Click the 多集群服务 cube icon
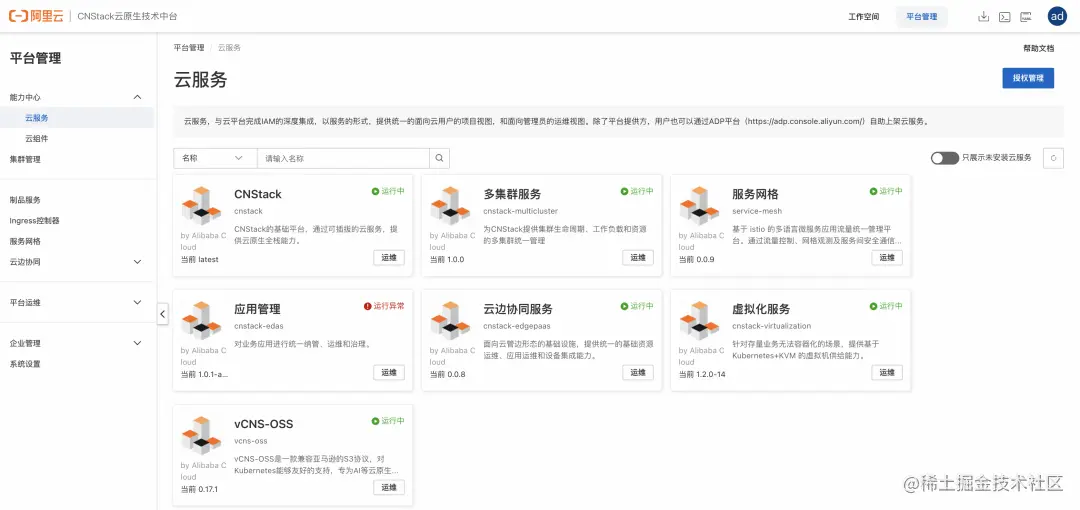The image size is (1080, 510). click(450, 205)
